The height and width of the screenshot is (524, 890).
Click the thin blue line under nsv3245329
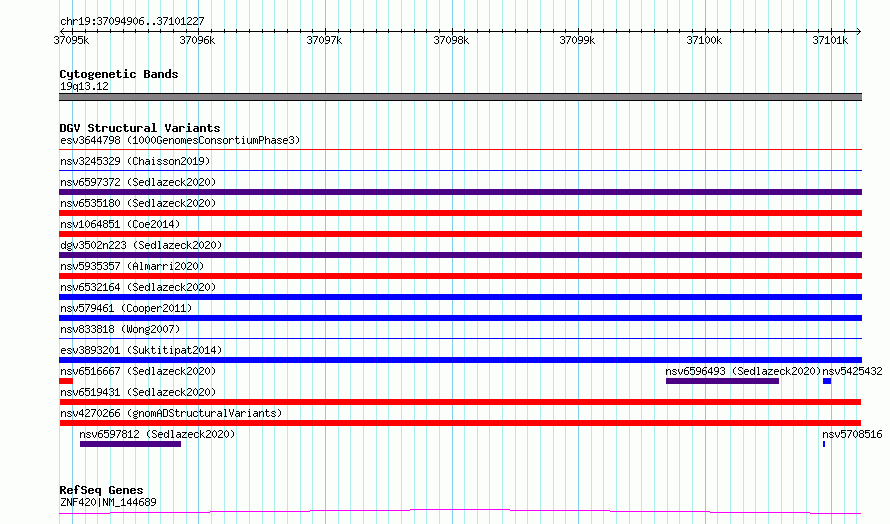coord(460,170)
